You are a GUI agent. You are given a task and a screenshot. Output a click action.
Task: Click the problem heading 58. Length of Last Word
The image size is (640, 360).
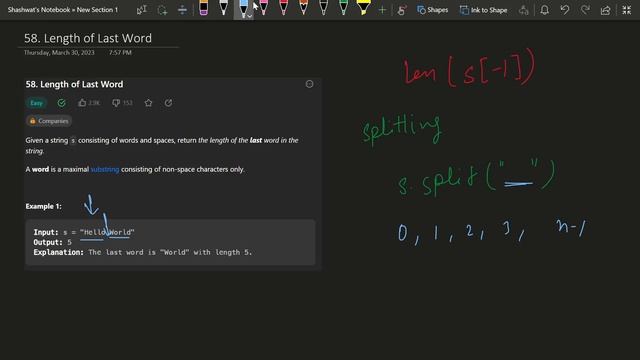[x=74, y=84]
